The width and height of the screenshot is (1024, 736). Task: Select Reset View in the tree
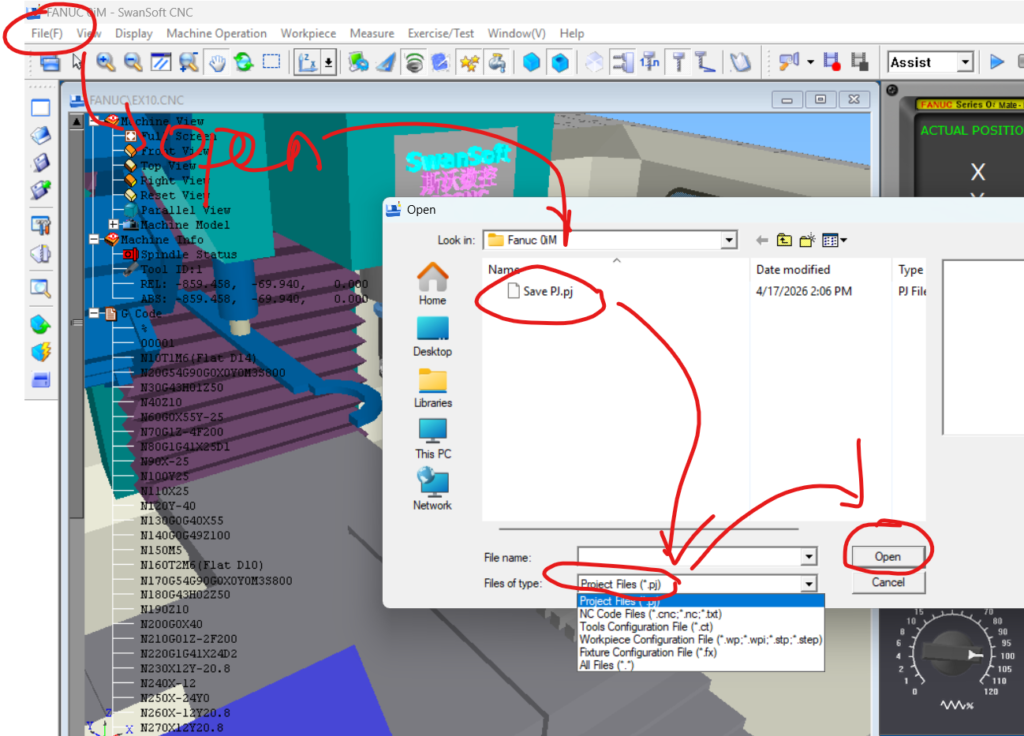174,195
